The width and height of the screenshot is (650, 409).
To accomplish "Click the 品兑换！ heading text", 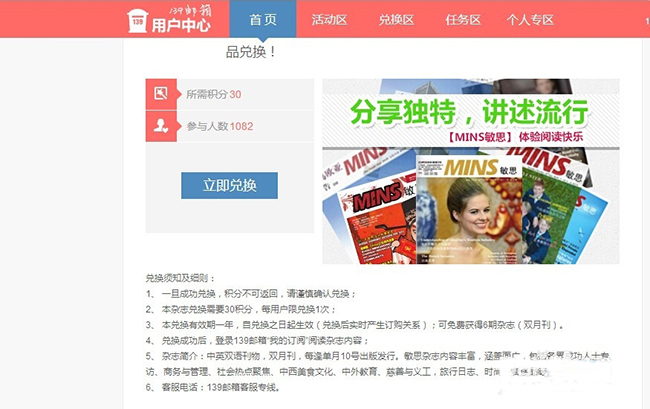I will coord(251,52).
